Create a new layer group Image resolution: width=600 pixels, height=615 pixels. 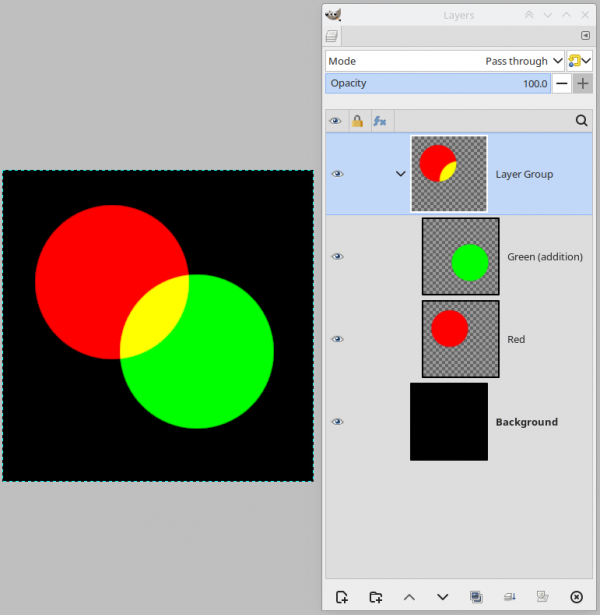point(376,597)
